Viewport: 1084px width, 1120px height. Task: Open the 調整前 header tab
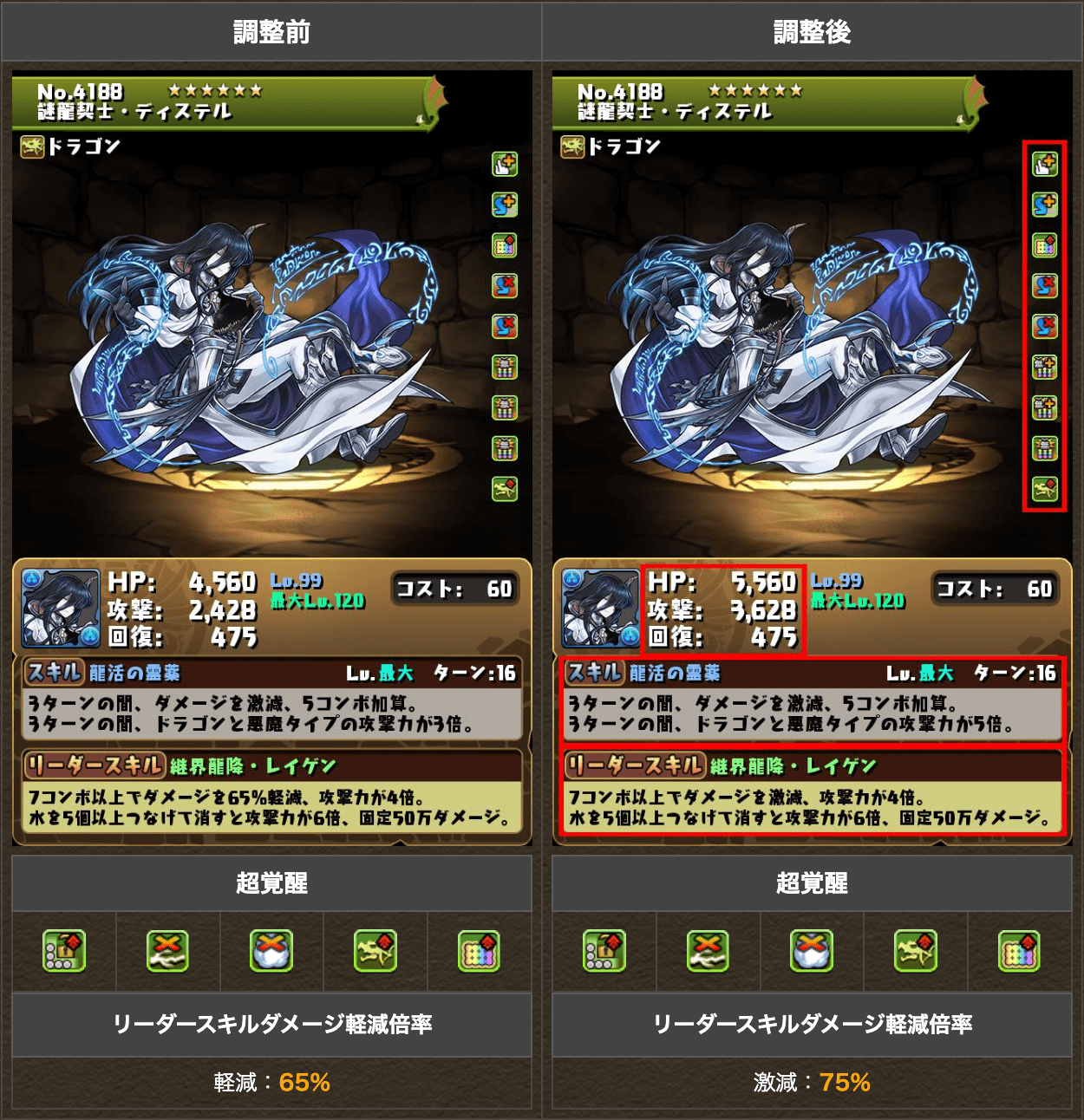tap(271, 32)
